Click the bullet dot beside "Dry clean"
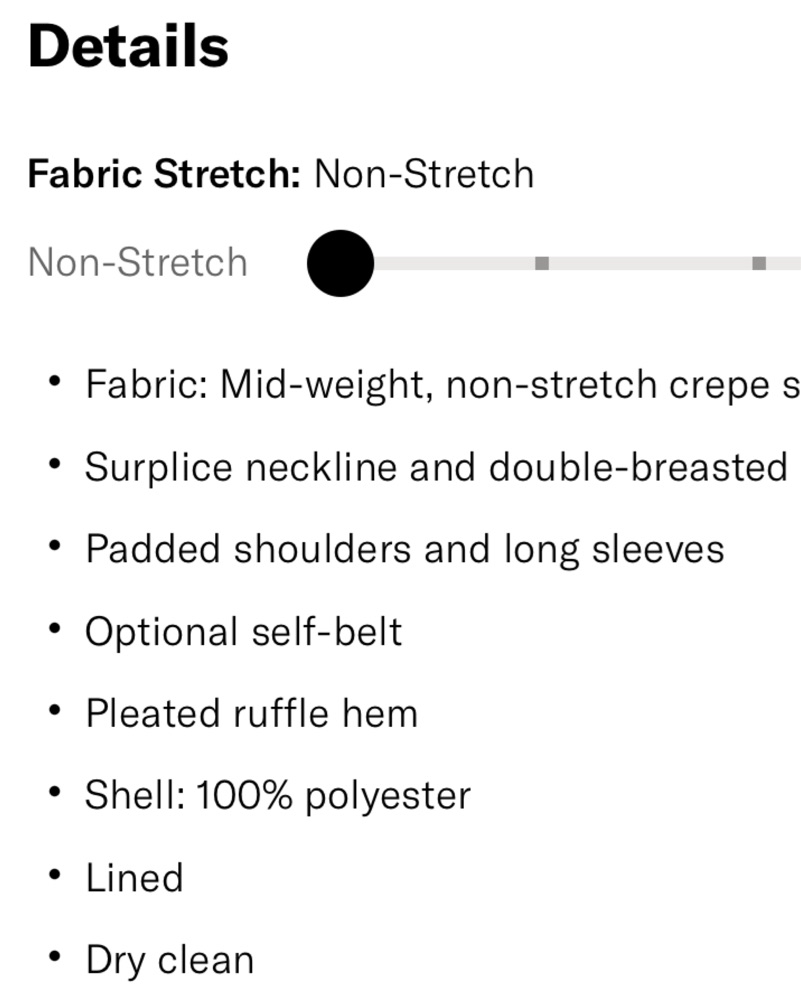This screenshot has height=1000, width=801. (55, 957)
